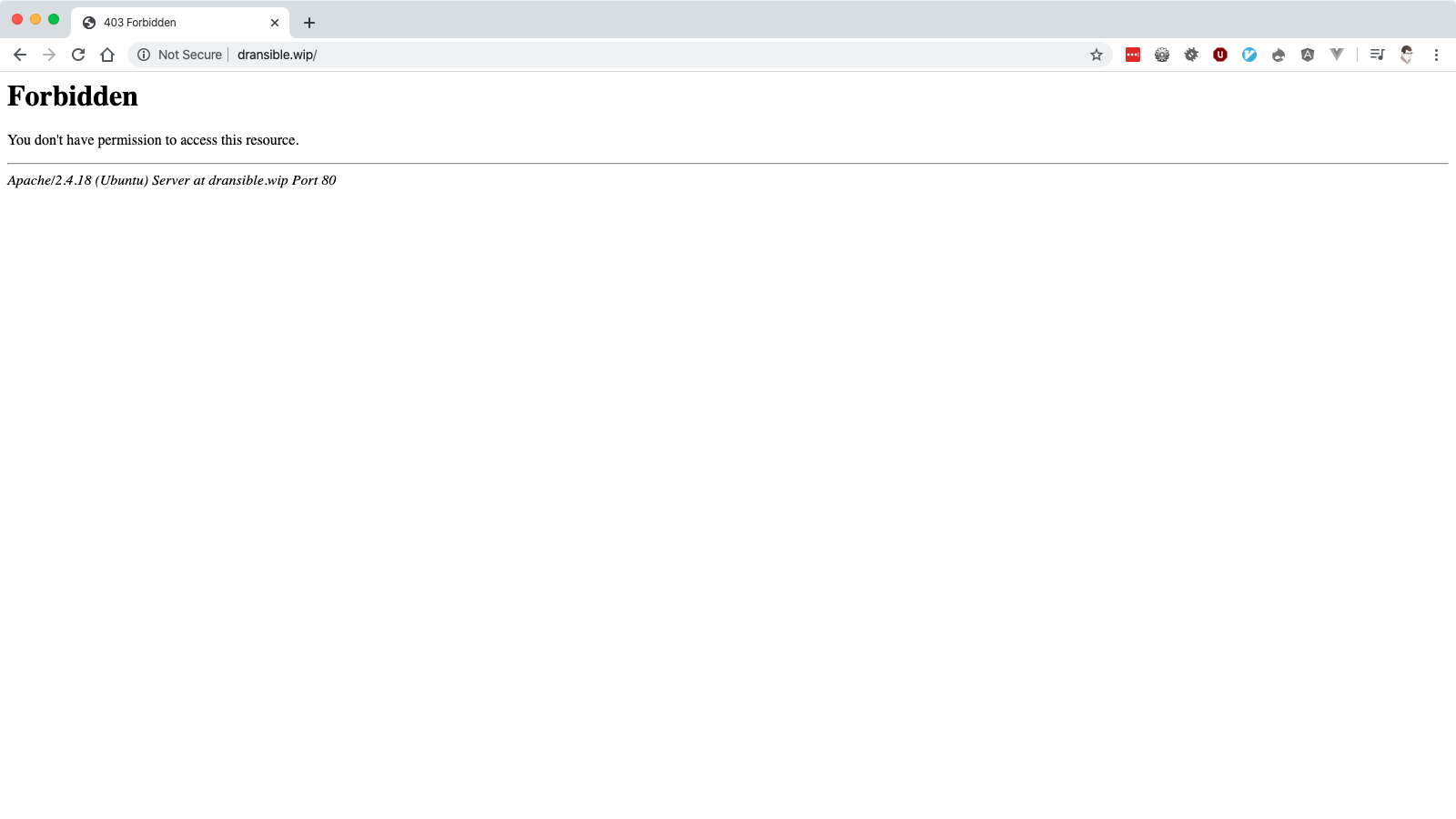The image size is (1456, 819).
Task: Click the light gray gear extension icon
Action: [1162, 55]
